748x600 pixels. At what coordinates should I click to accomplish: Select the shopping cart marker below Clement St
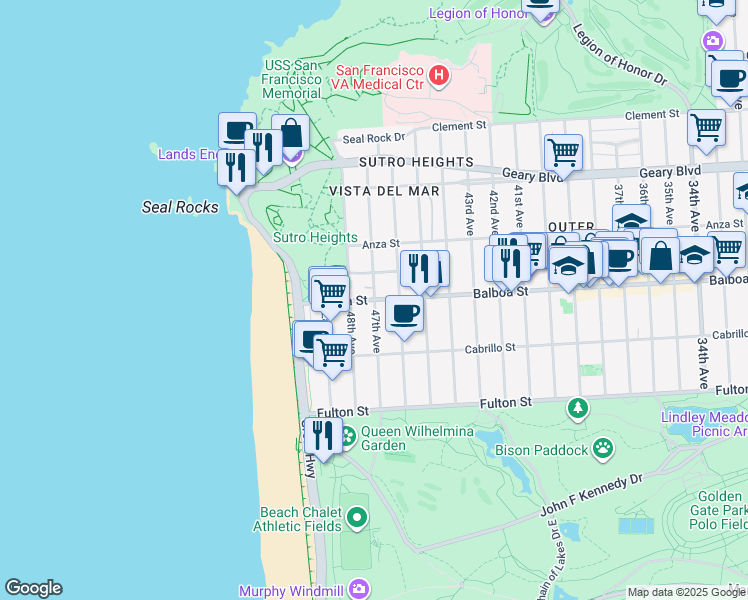click(706, 128)
